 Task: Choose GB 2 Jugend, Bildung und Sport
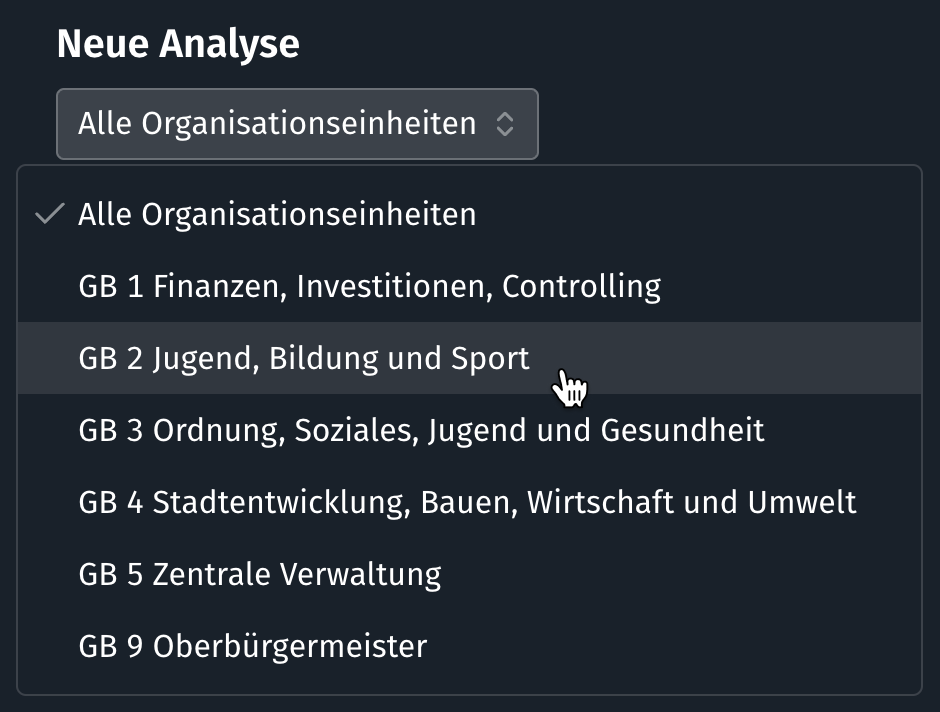click(304, 358)
